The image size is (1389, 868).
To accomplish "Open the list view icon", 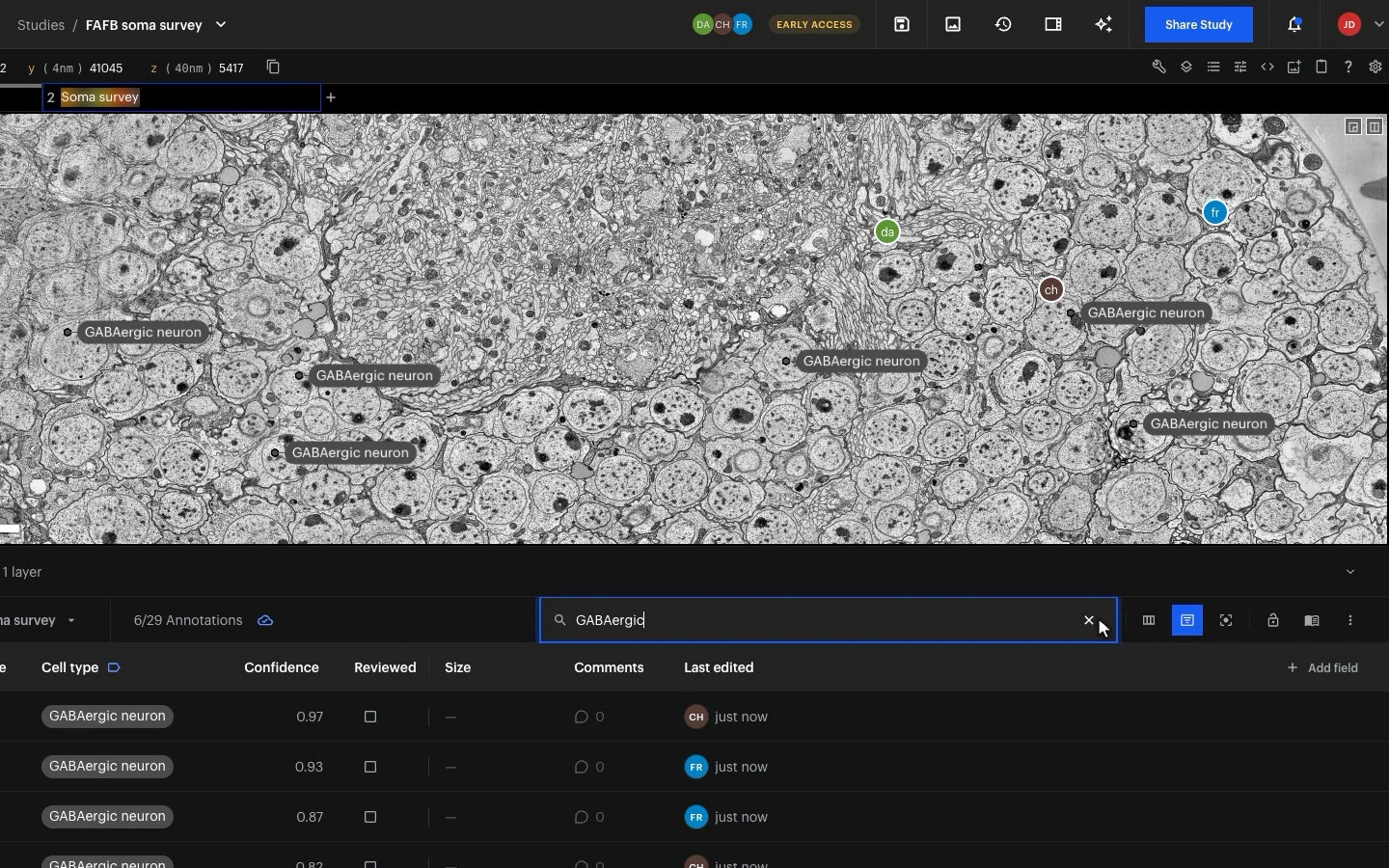I will click(x=1213, y=67).
